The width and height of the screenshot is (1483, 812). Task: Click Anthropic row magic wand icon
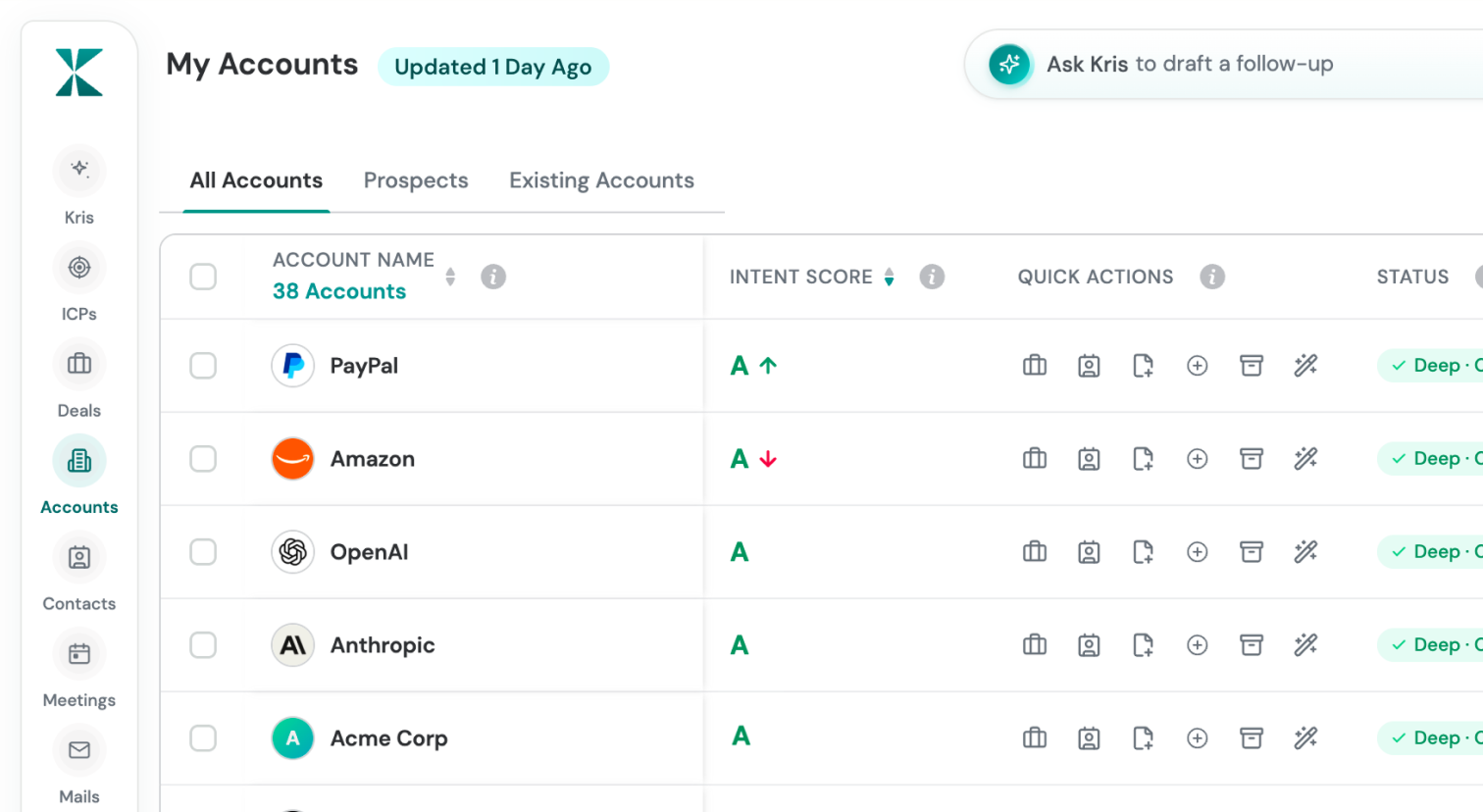pyautogui.click(x=1305, y=645)
